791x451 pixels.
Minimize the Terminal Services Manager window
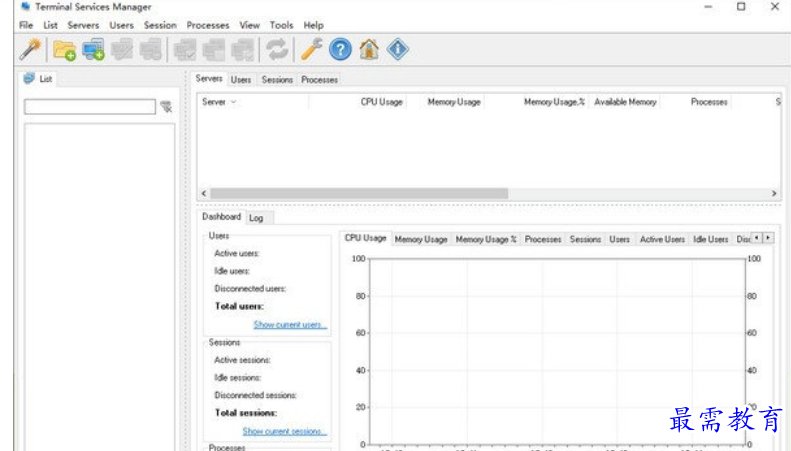point(708,7)
